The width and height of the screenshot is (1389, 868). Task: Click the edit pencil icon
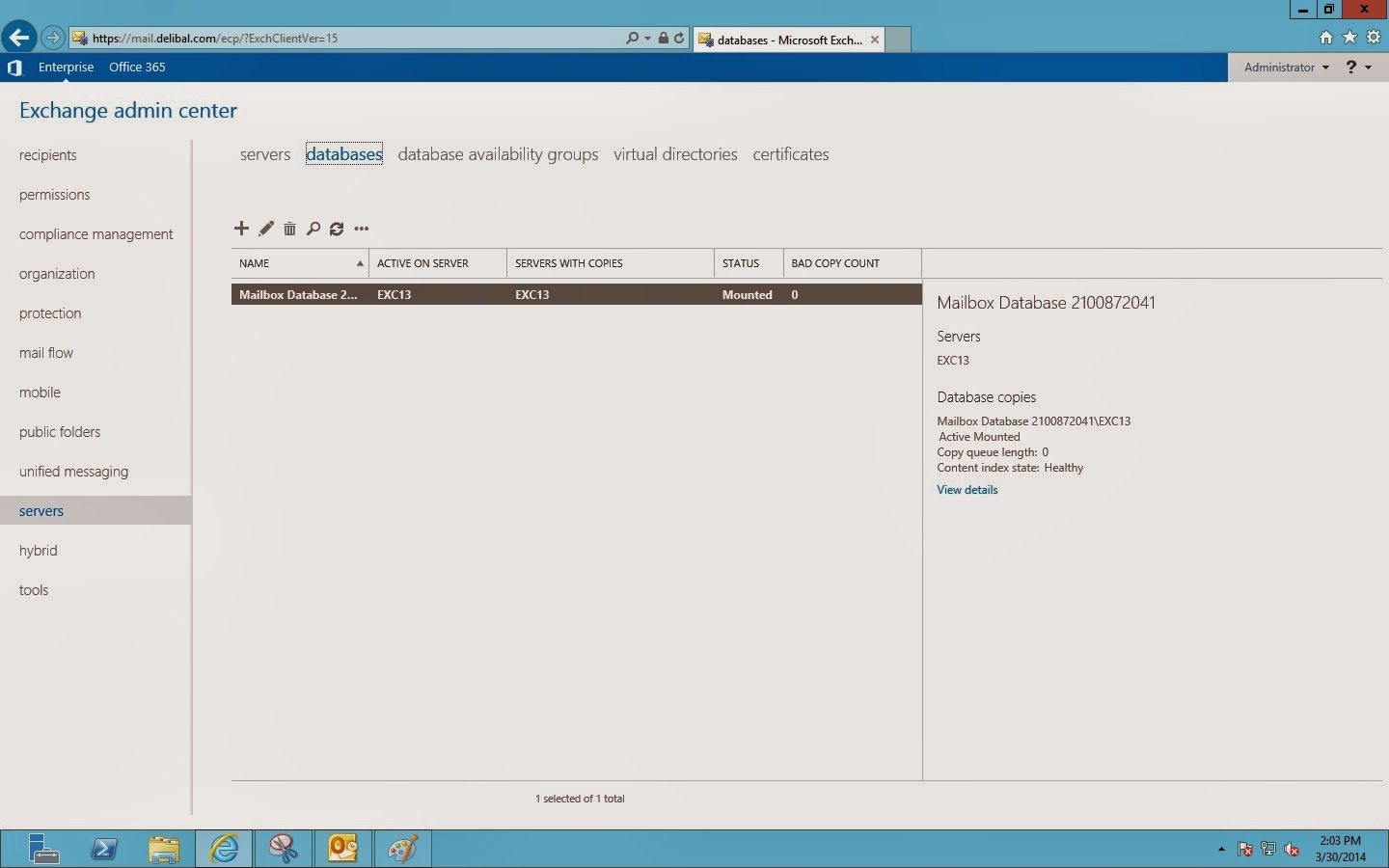click(266, 229)
